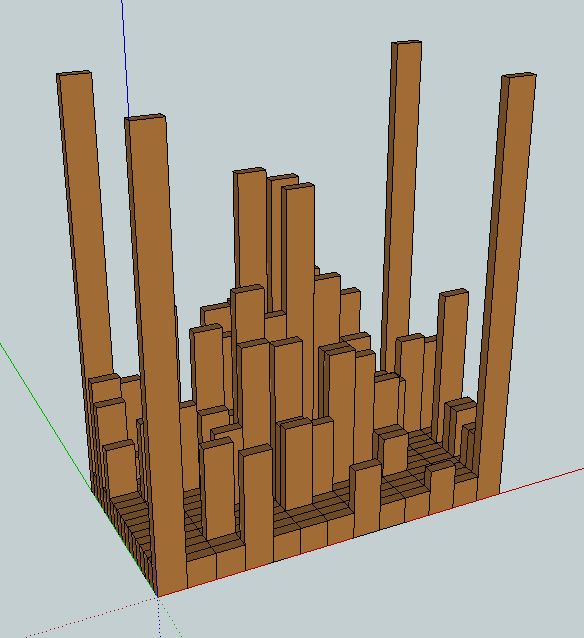
Task: Select the tall bar standing at the axis origin
Action: click(x=156, y=354)
